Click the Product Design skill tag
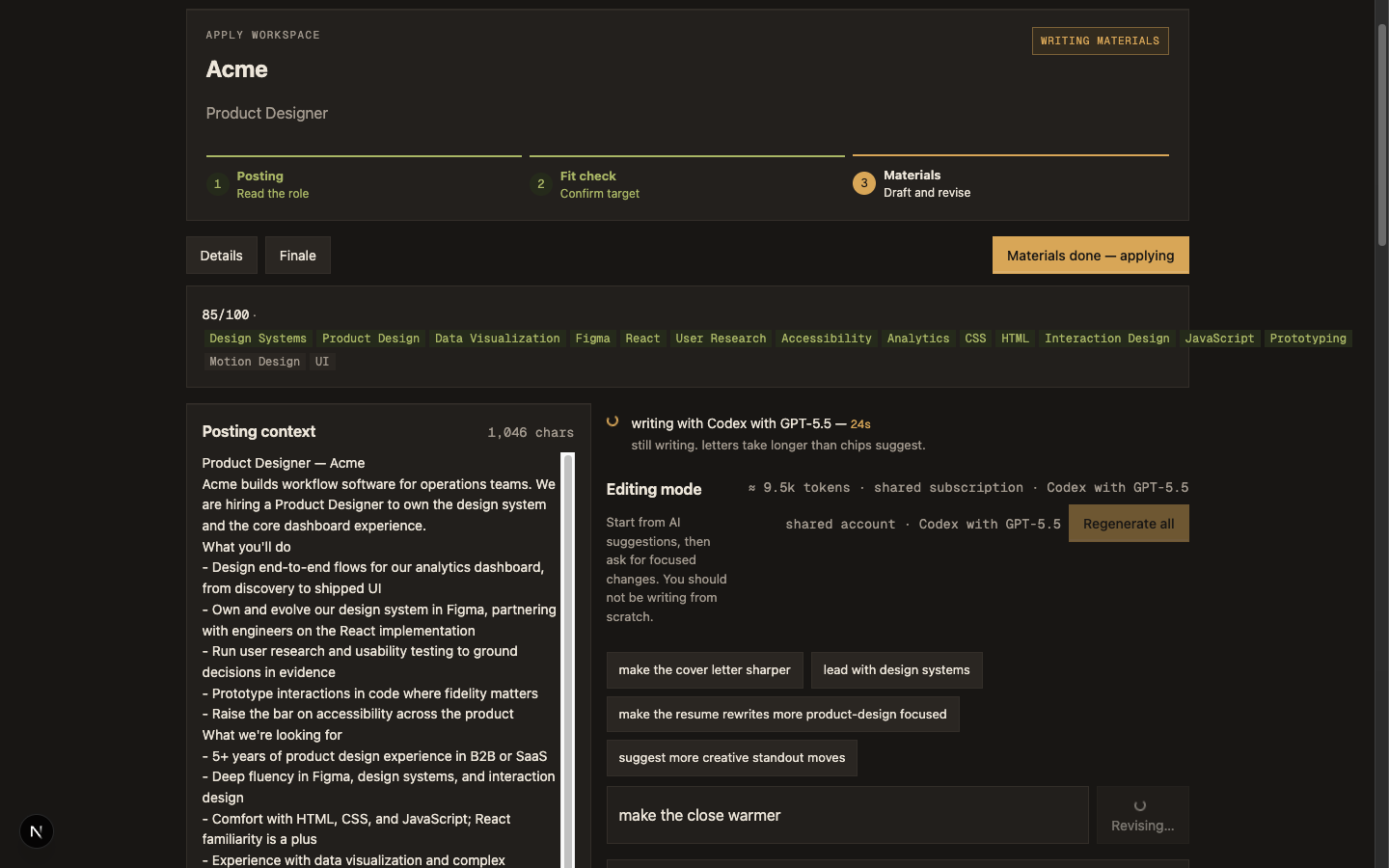The height and width of the screenshot is (868, 1389). (371, 339)
